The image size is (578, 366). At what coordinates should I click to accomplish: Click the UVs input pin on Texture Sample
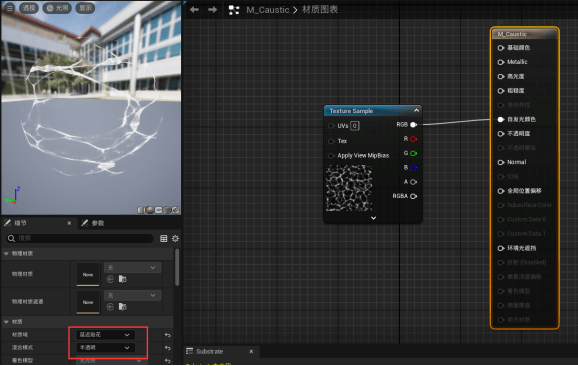pyautogui.click(x=331, y=126)
